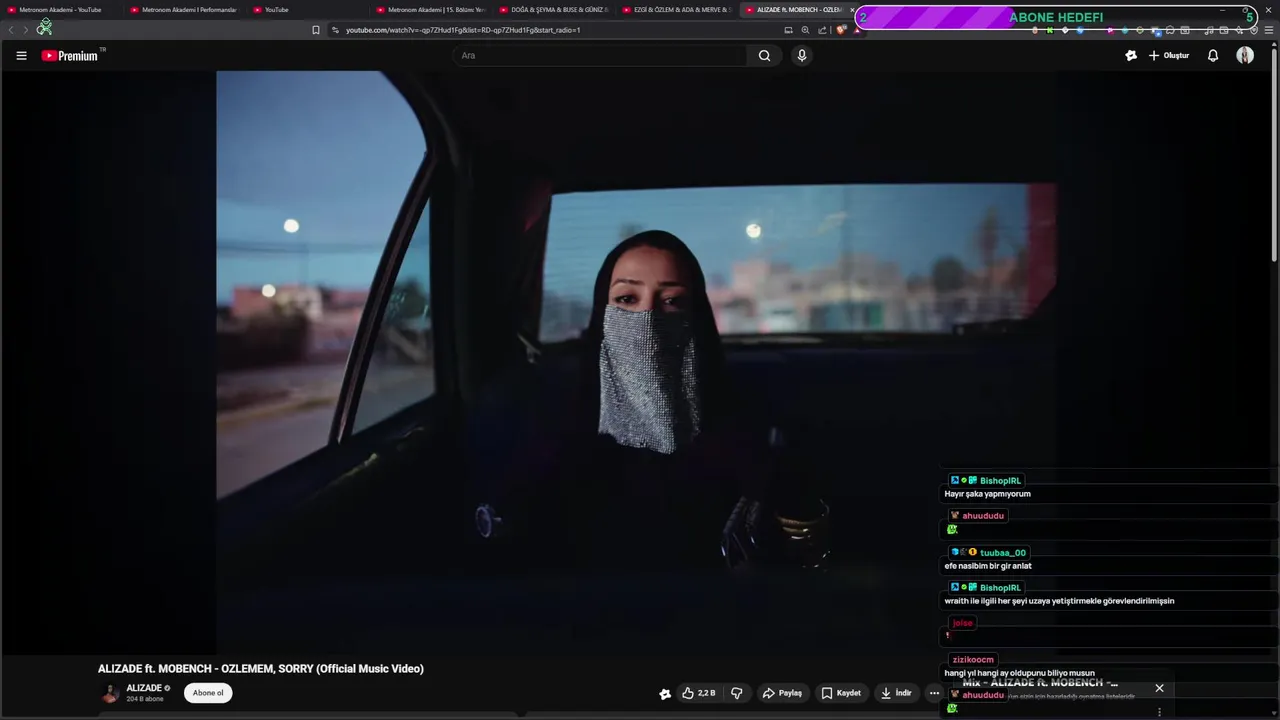Open the ALIZADE channel avatar
This screenshot has width=1280, height=720.
tap(110, 693)
